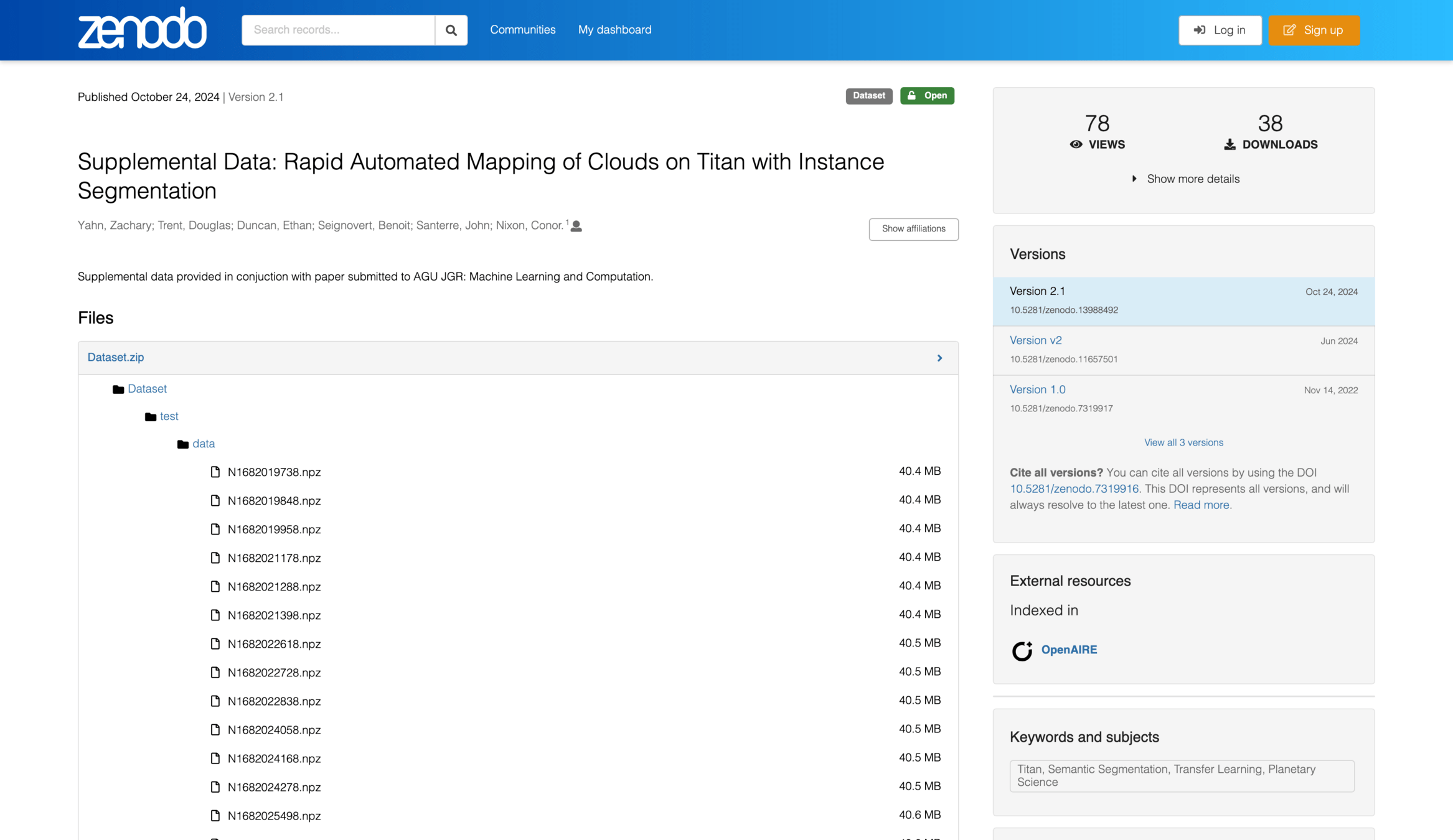1453x840 pixels.
Task: Click the Dataset folder icon
Action: point(118,390)
